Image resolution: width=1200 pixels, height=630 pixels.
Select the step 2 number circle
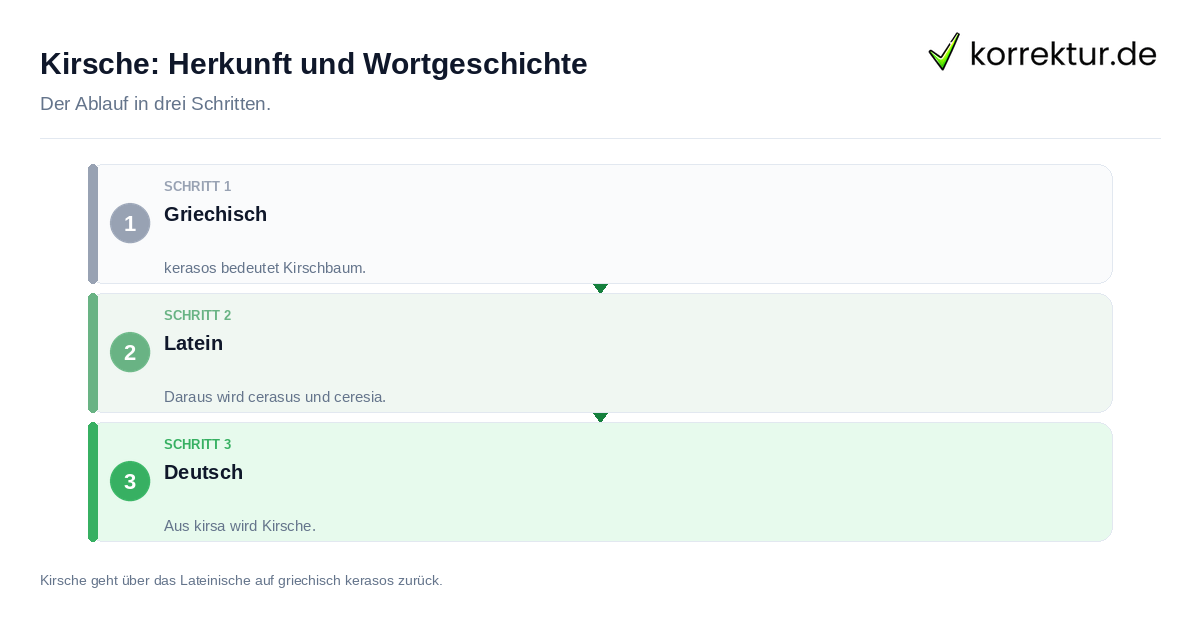coord(130,352)
